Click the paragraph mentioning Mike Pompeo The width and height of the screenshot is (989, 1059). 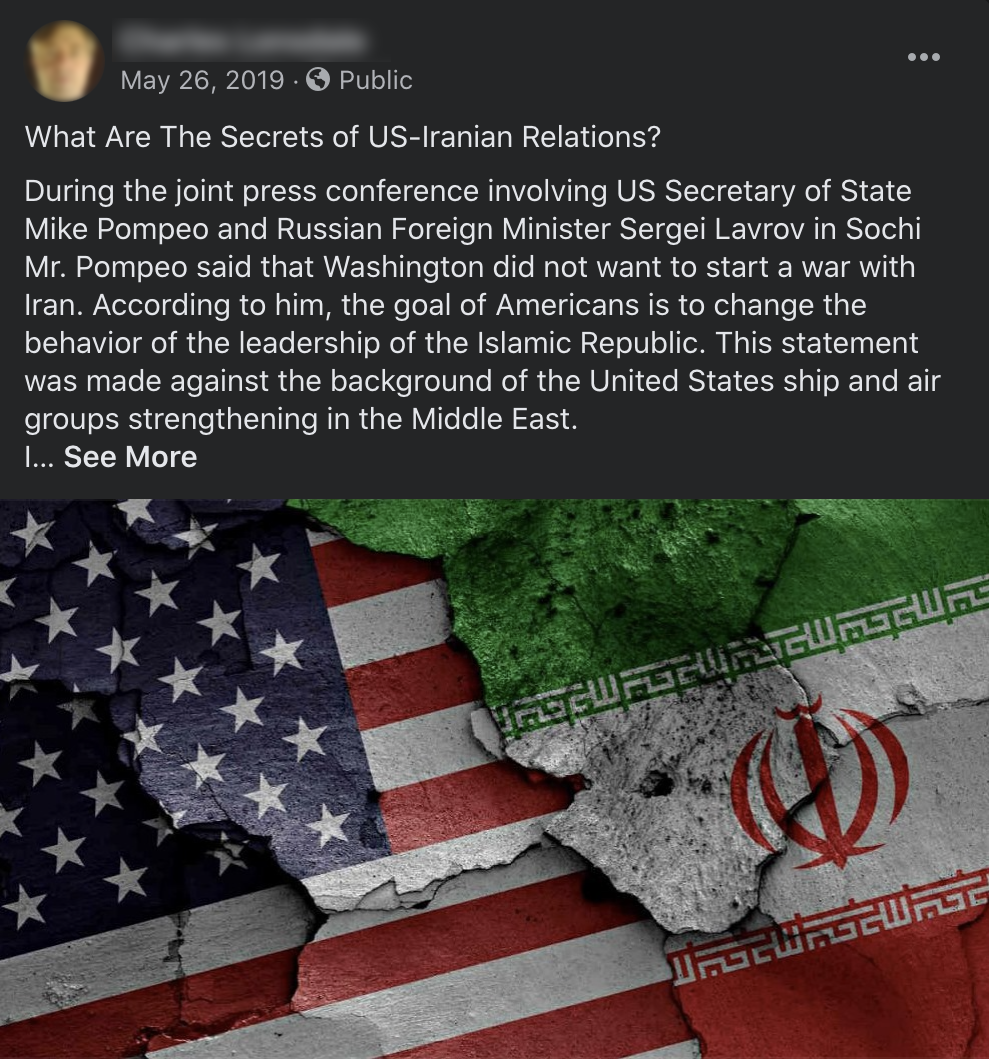point(482,305)
